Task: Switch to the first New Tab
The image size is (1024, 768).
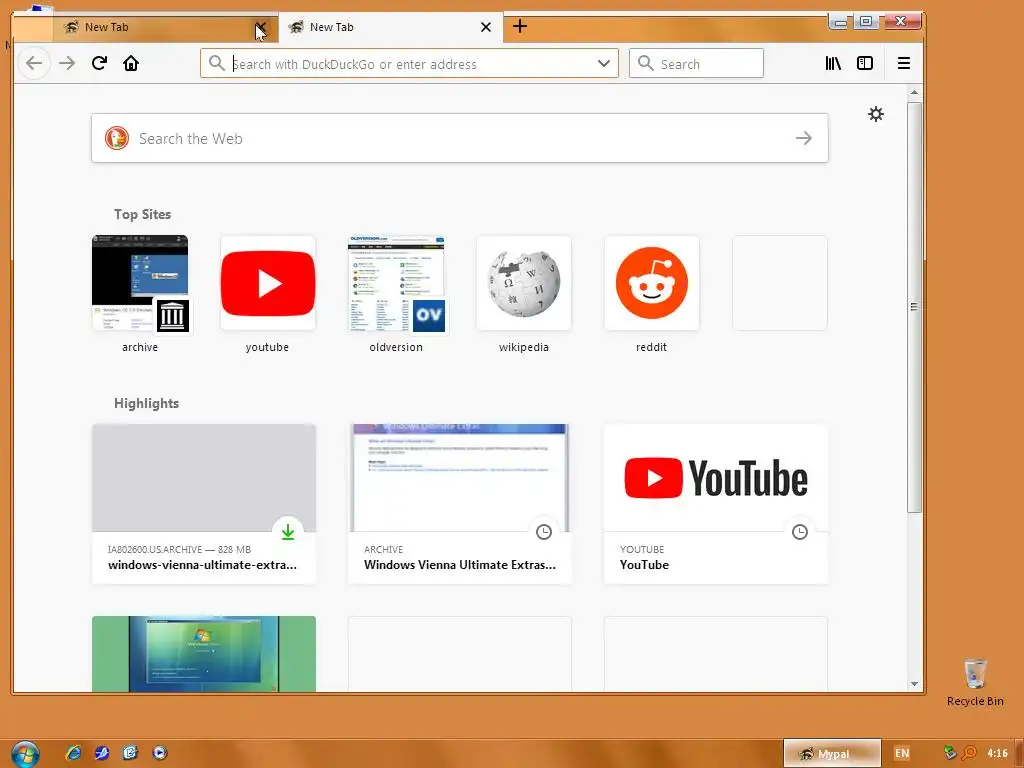Action: coord(157,27)
